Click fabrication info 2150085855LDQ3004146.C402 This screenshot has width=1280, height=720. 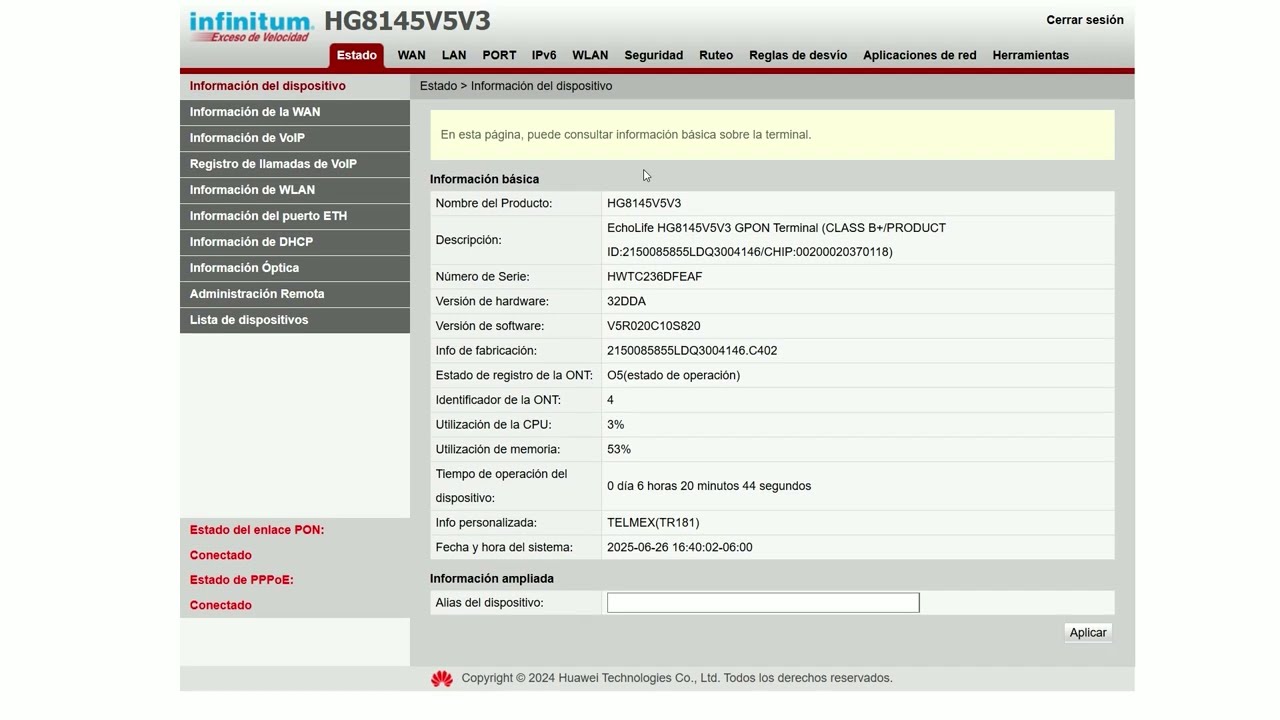point(692,351)
